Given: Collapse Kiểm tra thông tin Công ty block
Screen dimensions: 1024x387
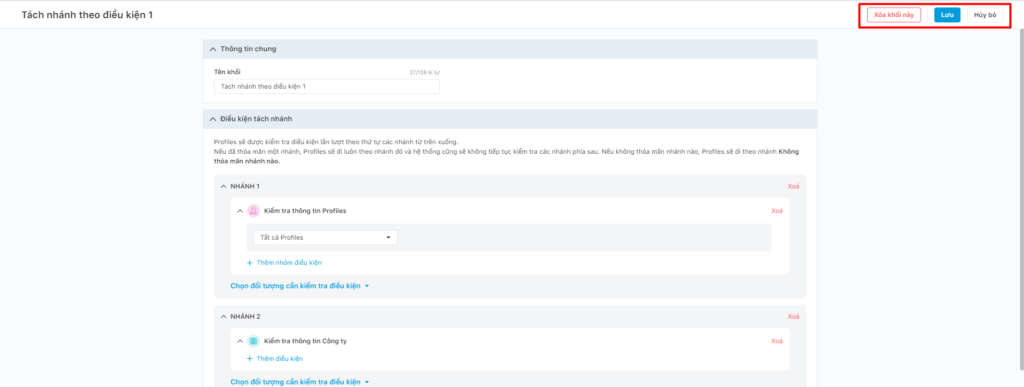Looking at the screenshot, I should [240, 341].
